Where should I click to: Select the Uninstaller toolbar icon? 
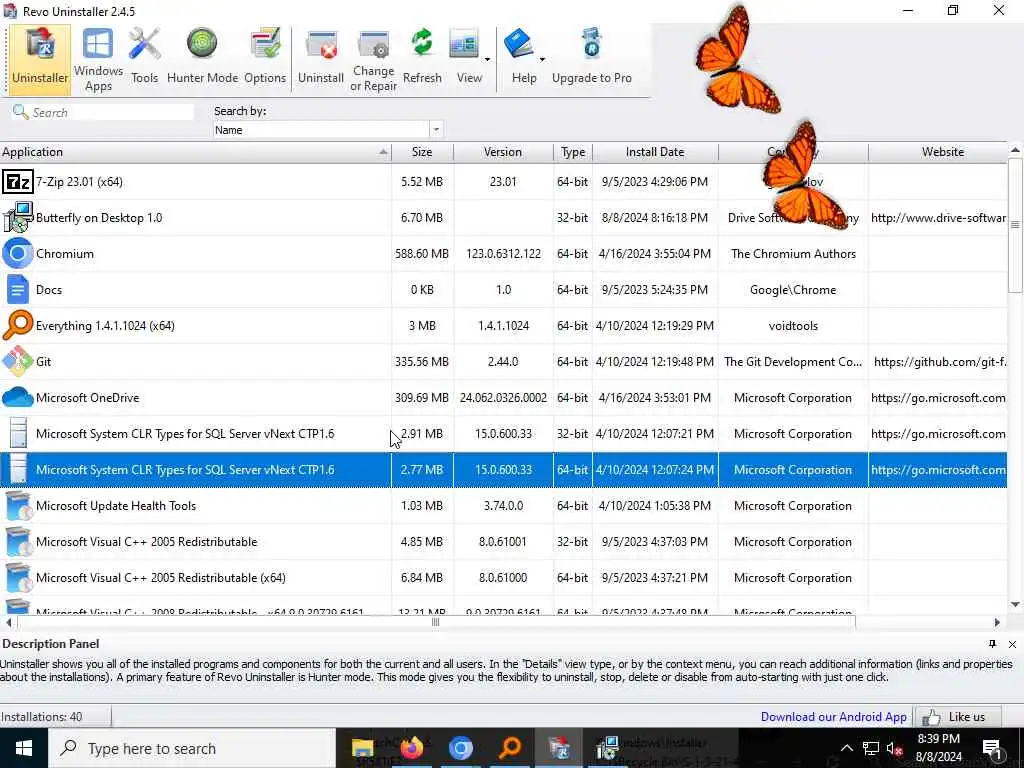(x=40, y=59)
